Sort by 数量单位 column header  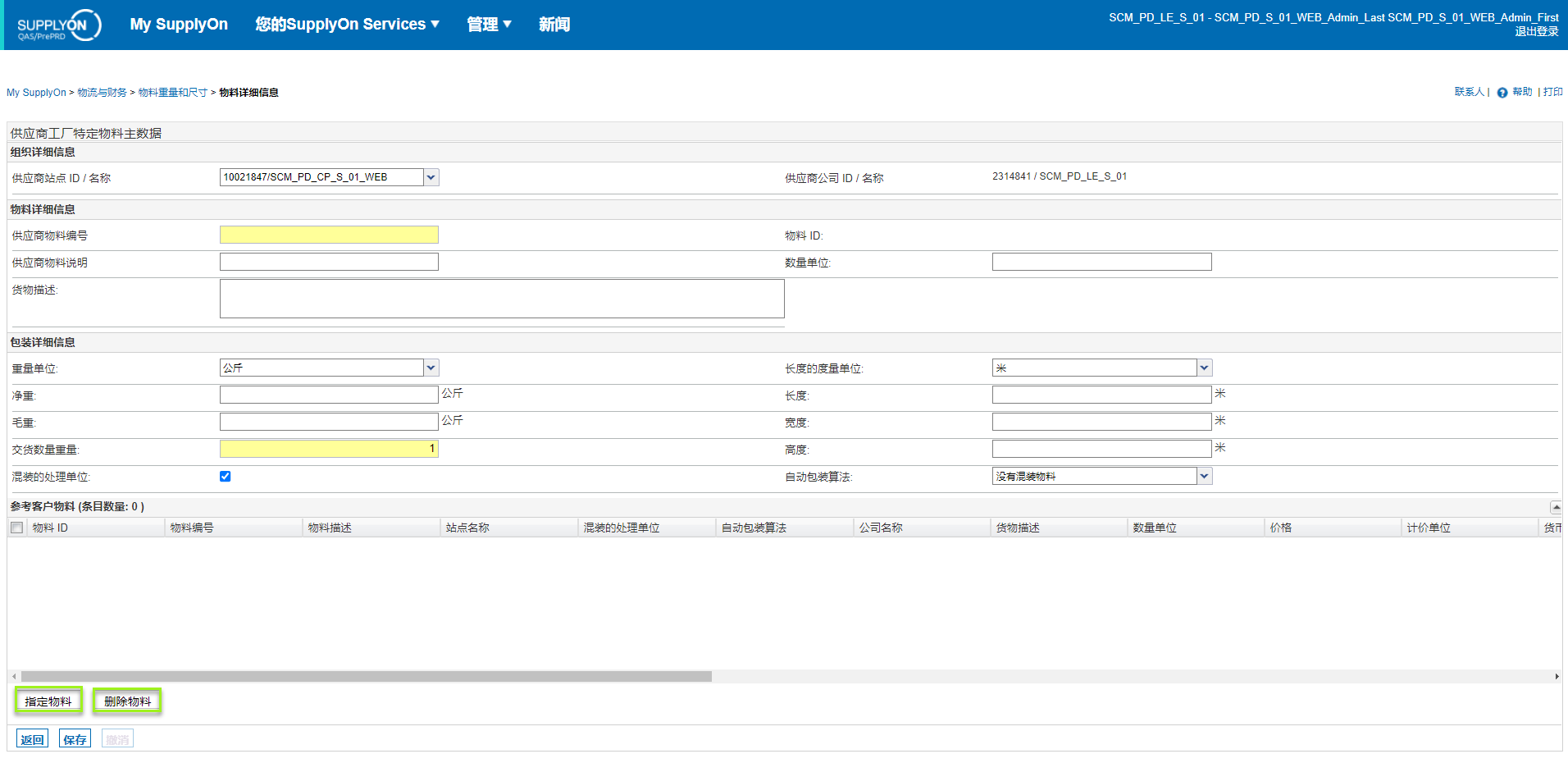click(1196, 528)
